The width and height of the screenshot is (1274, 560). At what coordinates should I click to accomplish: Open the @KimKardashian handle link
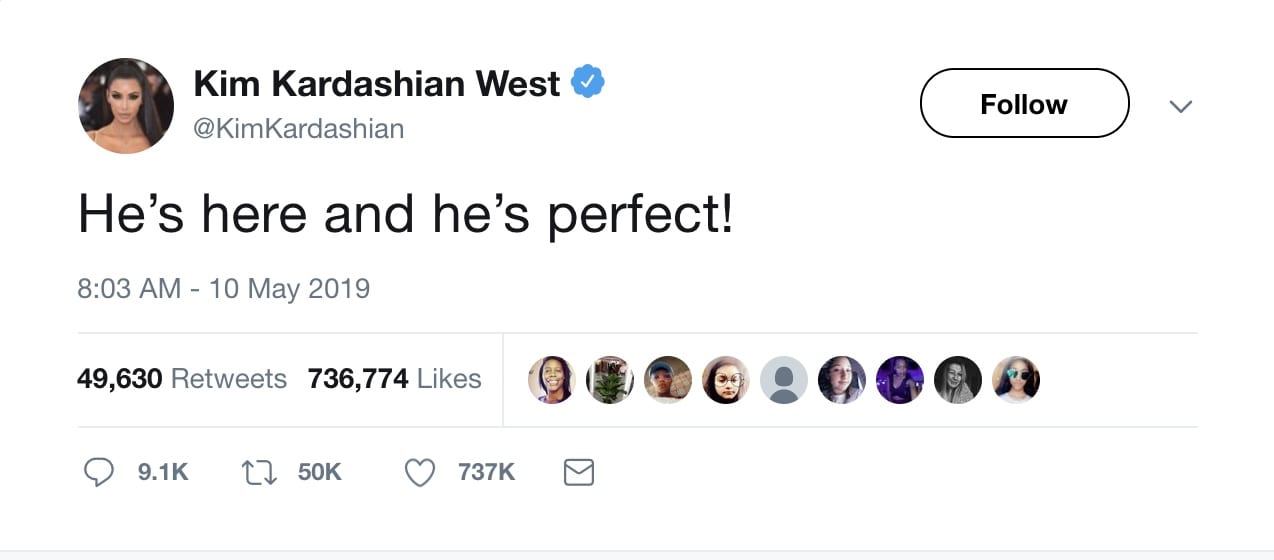point(298,128)
